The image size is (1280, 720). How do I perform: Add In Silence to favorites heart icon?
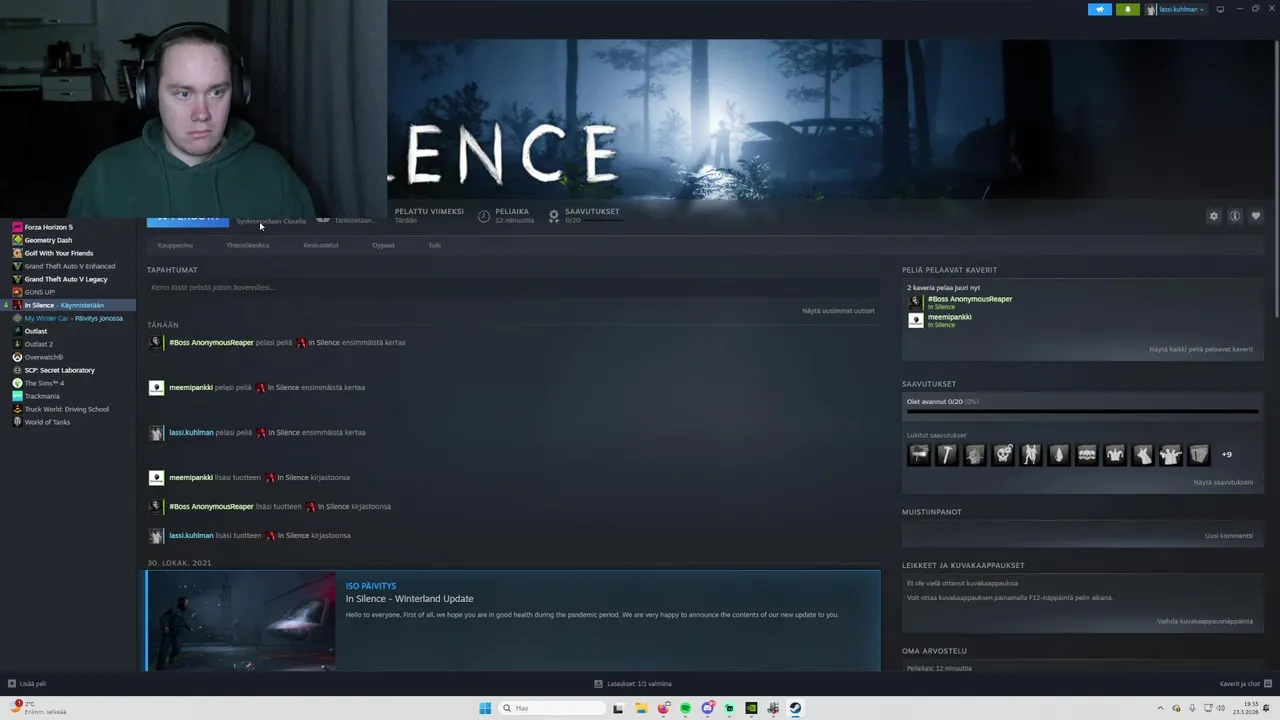pyautogui.click(x=1256, y=216)
